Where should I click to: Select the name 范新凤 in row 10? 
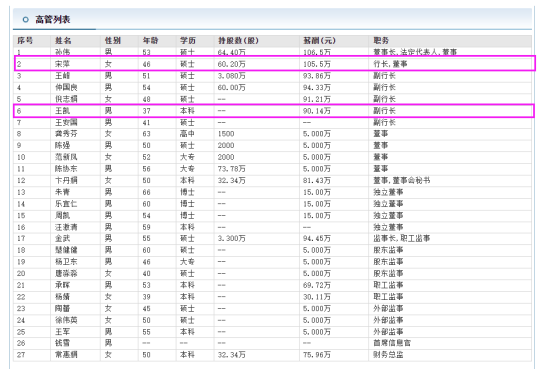click(66, 157)
